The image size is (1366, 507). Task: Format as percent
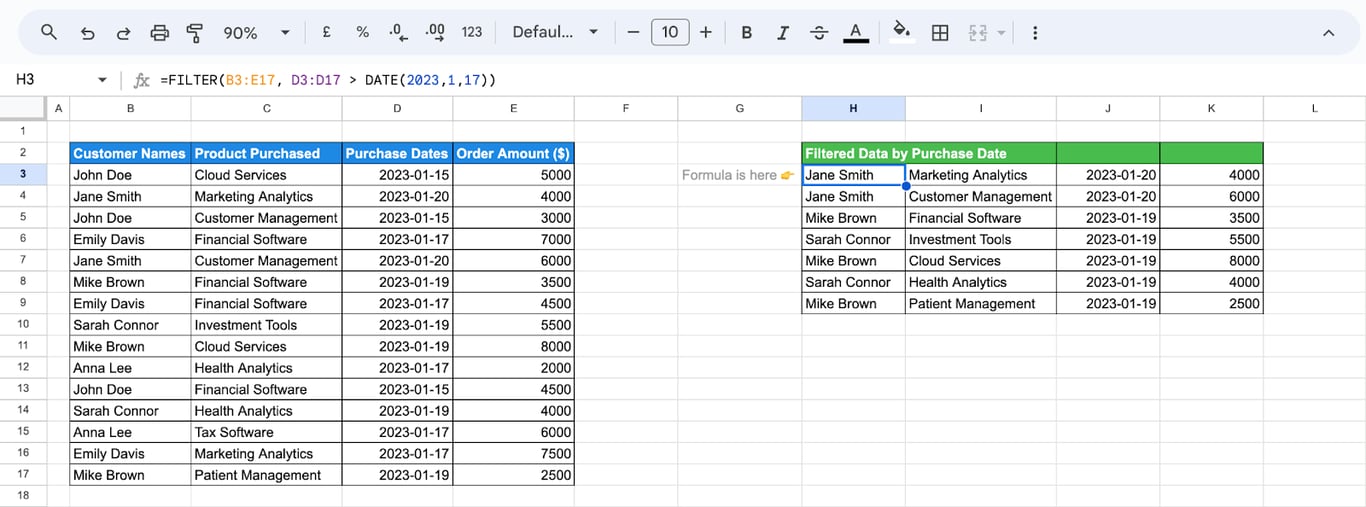point(362,32)
